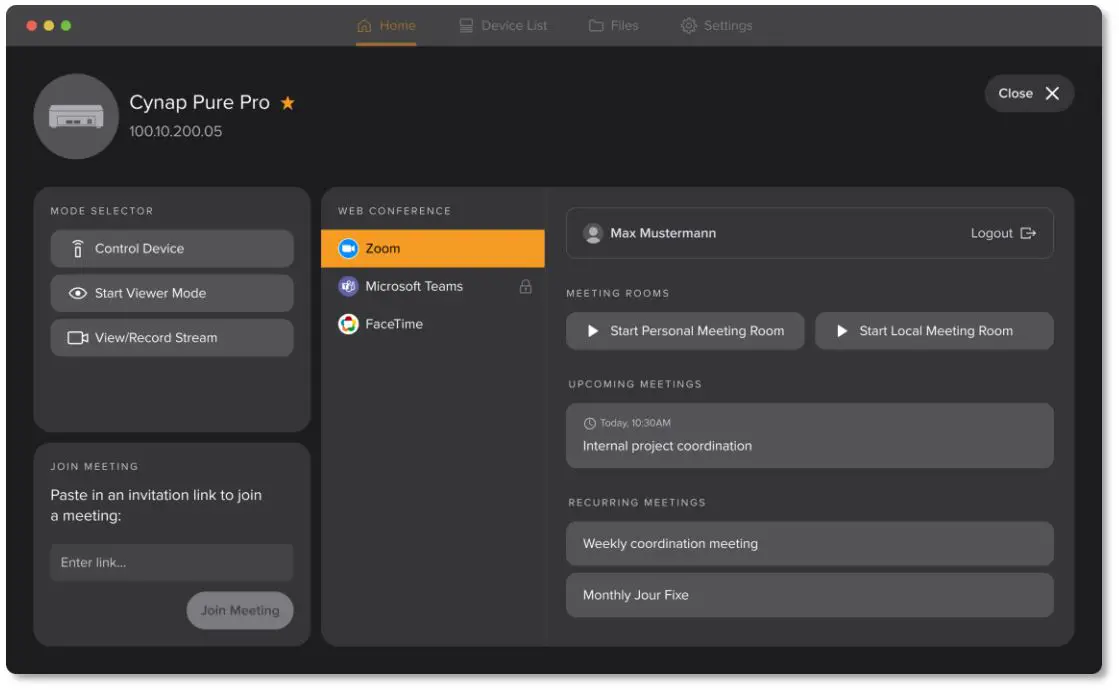The width and height of the screenshot is (1119, 690).
Task: Open the Files tab
Action: 613,26
